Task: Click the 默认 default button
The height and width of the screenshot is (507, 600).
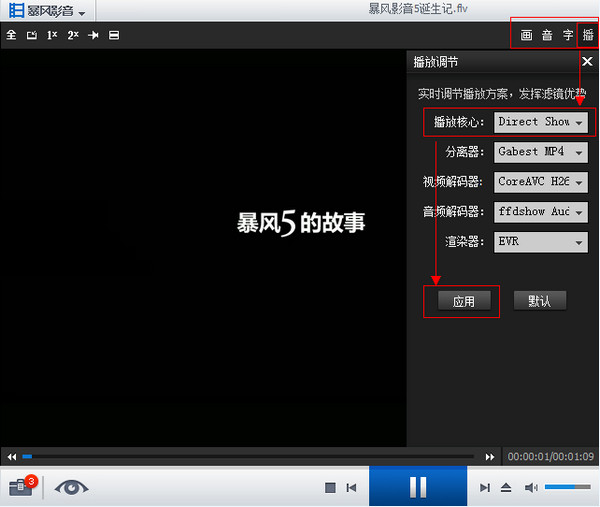Action: coord(540,301)
